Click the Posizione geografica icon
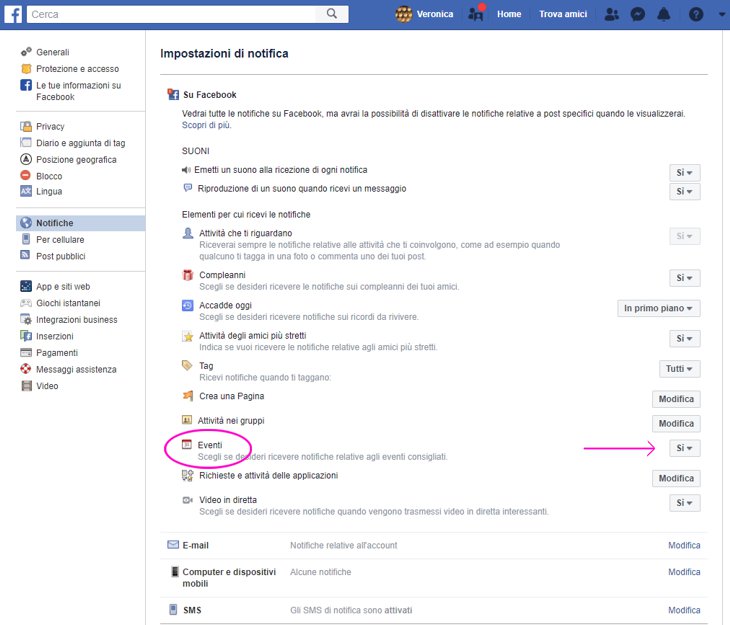The image size is (730, 625). point(26,159)
